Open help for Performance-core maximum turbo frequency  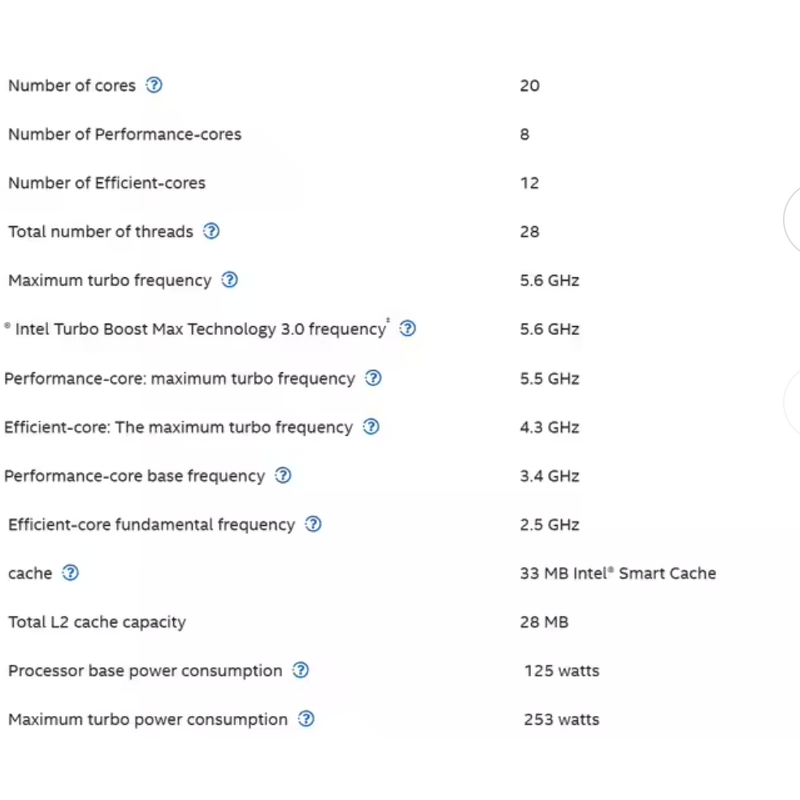click(373, 378)
